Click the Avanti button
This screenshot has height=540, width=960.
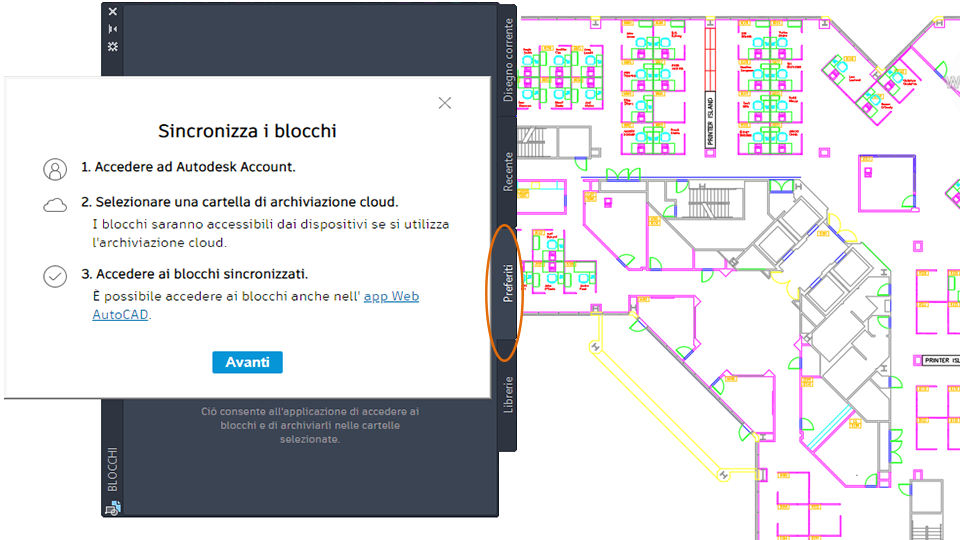(x=247, y=362)
